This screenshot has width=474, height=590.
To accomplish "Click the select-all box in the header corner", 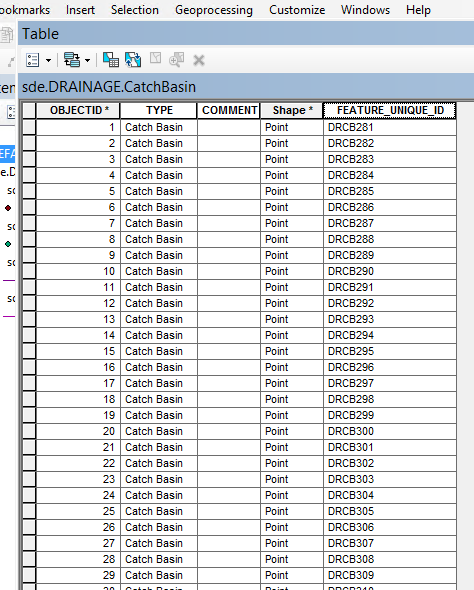I will point(29,111).
